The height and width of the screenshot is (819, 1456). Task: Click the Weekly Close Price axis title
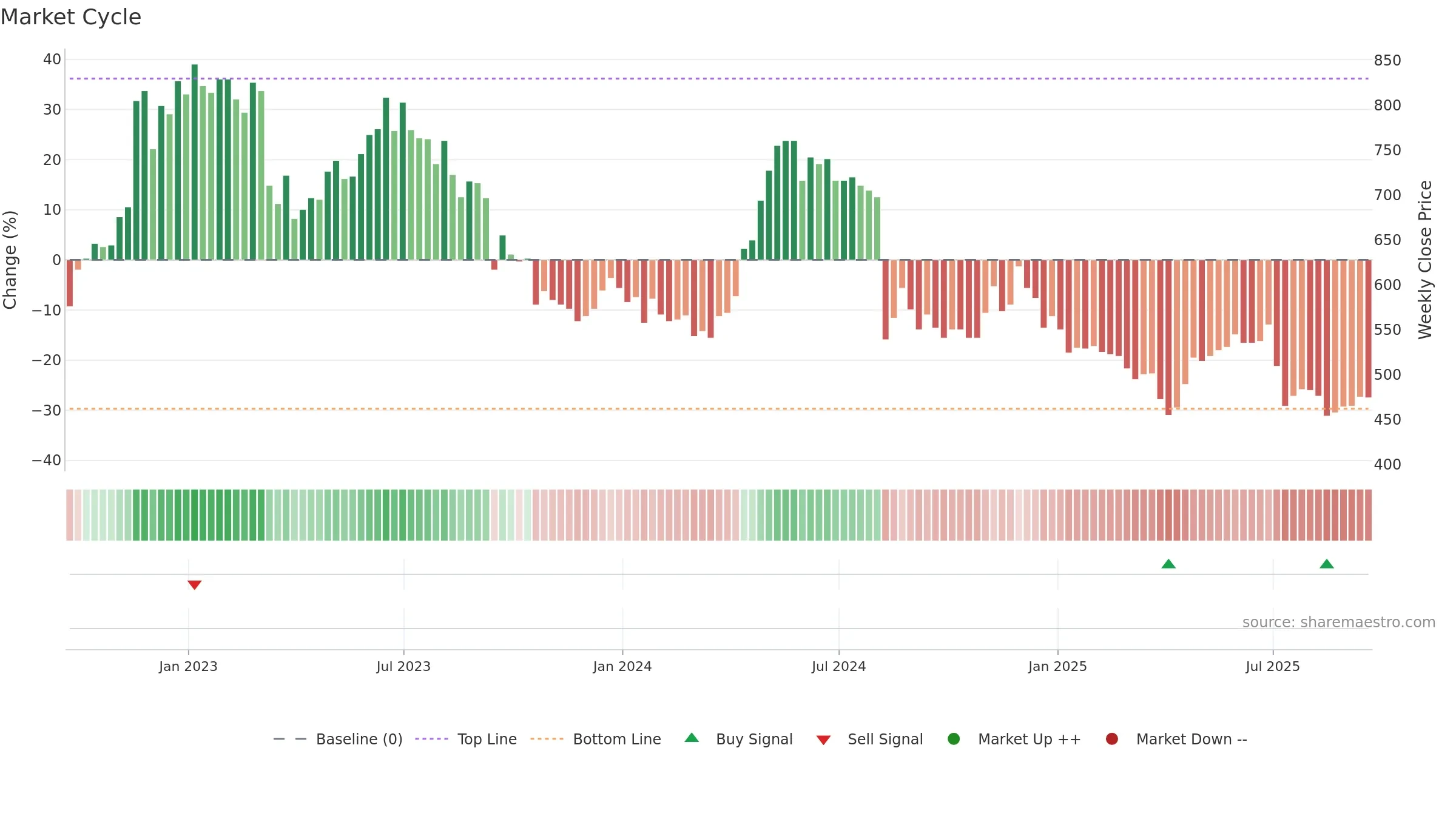tap(1425, 260)
